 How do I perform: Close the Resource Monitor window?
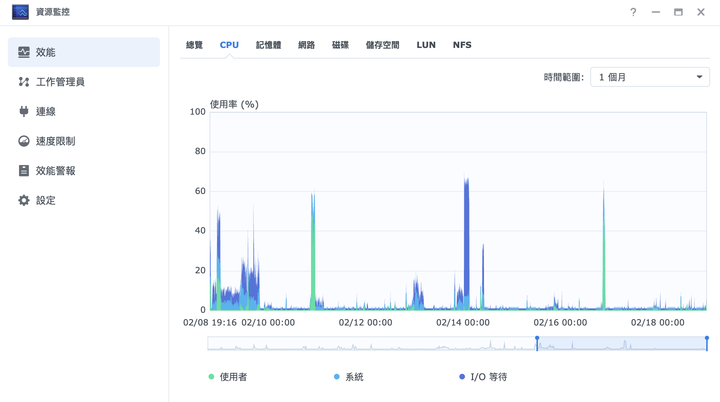[701, 12]
